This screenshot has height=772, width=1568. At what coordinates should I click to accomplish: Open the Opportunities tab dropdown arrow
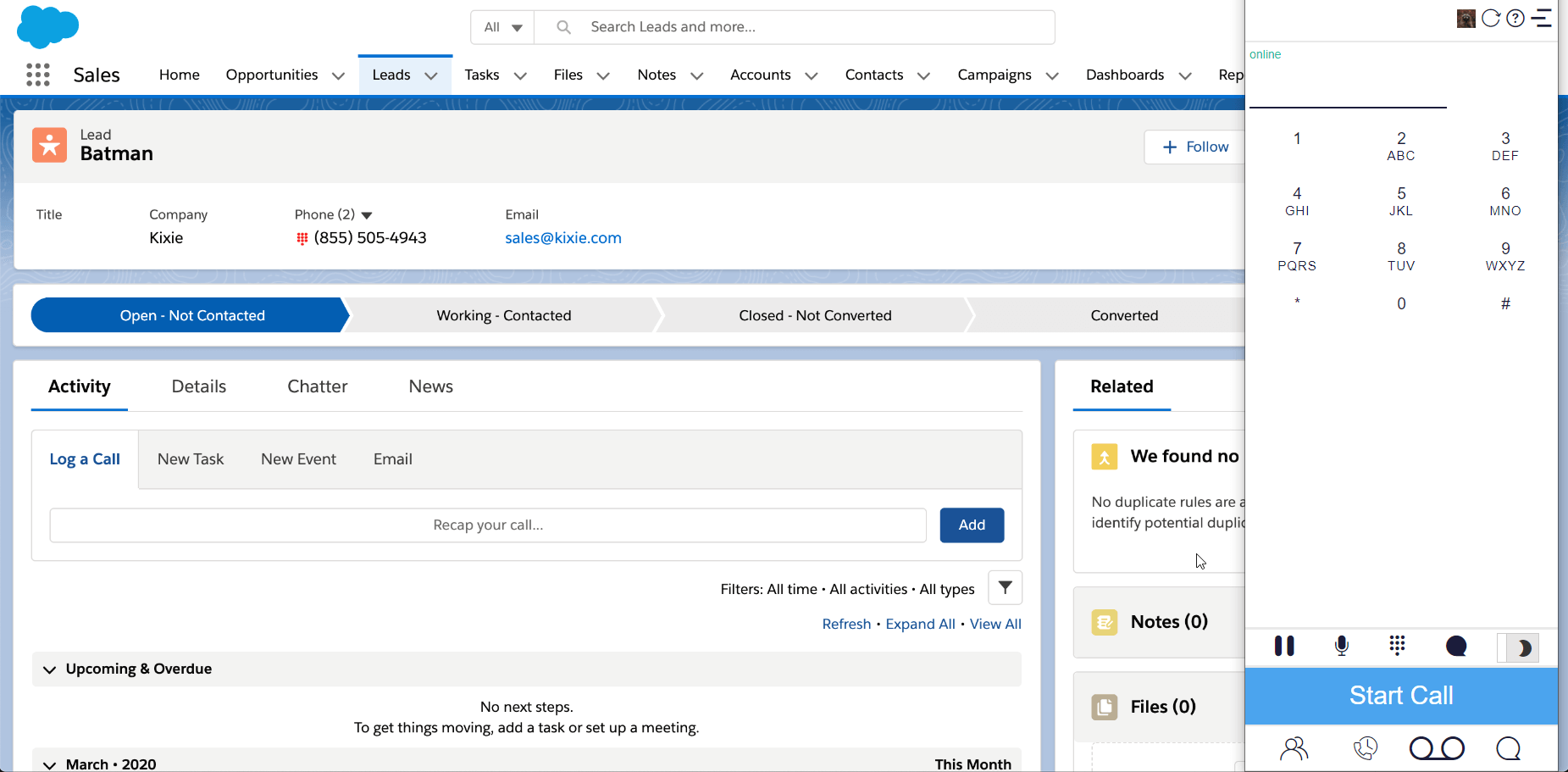339,75
